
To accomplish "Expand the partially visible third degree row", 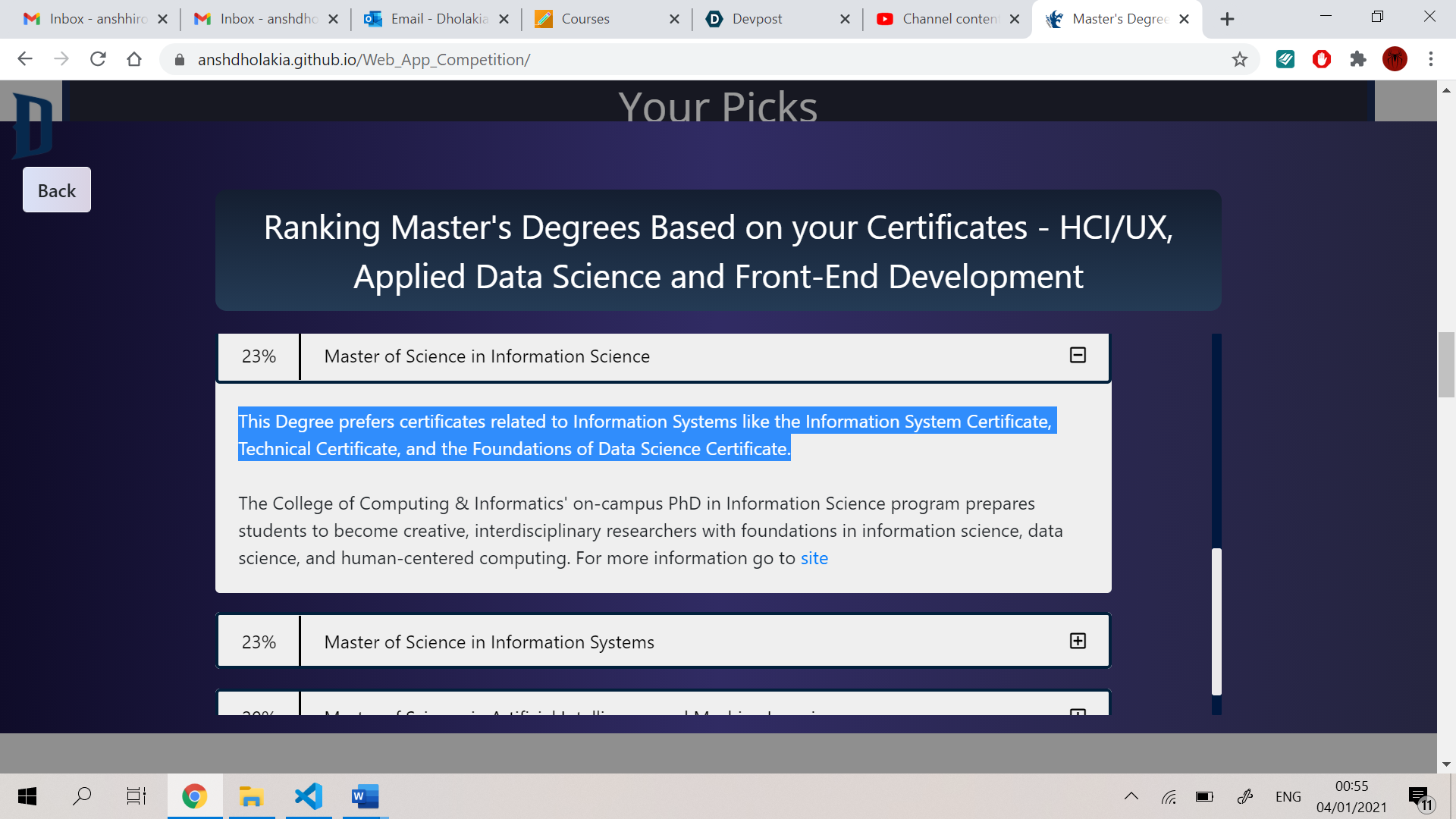I will (1078, 711).
